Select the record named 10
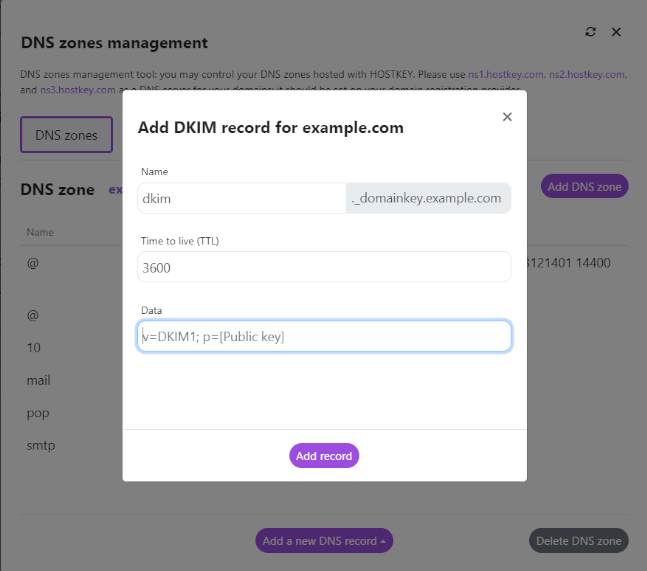The width and height of the screenshot is (647, 571). coord(33,348)
